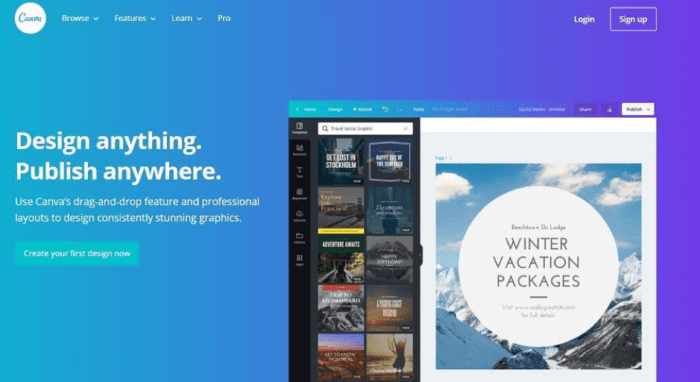Click the Design anything. Publish anywhere. heading

click(118, 156)
